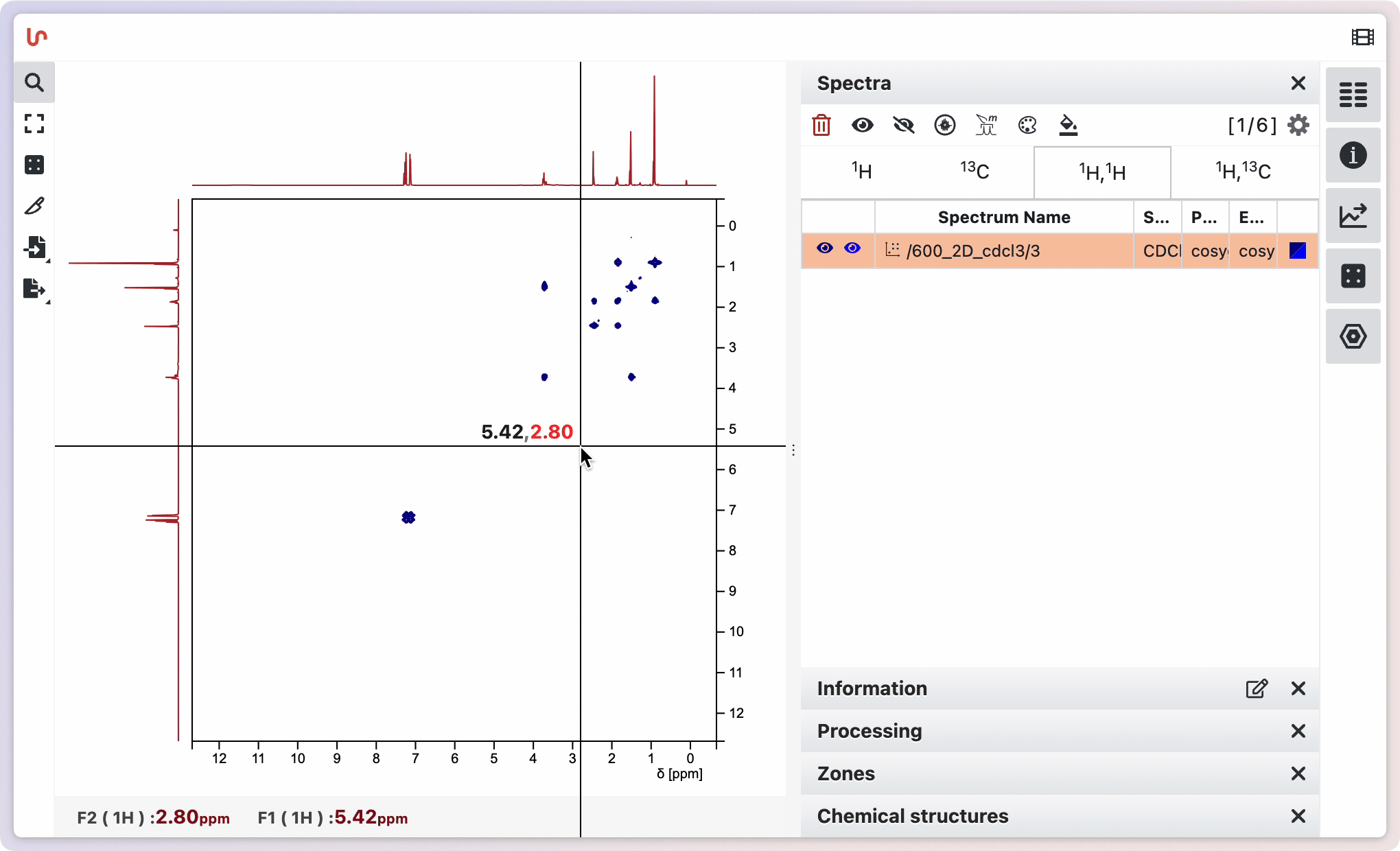Open the 1H,13C spectra tab

(1244, 171)
